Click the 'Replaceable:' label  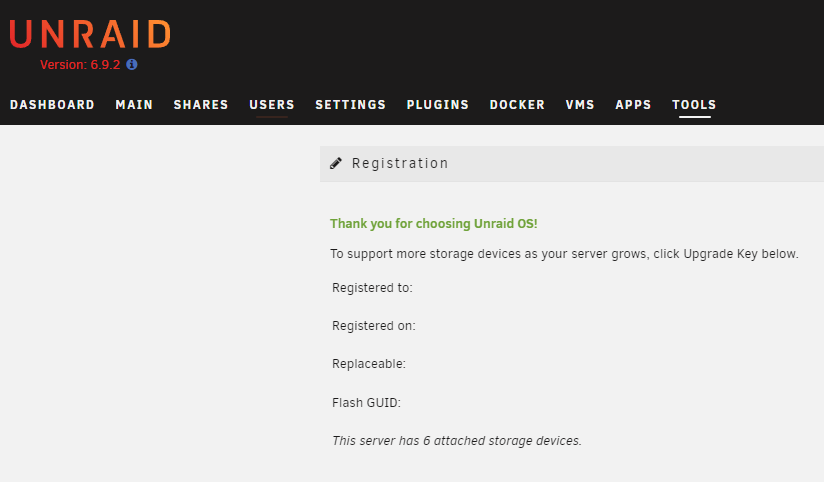368,364
